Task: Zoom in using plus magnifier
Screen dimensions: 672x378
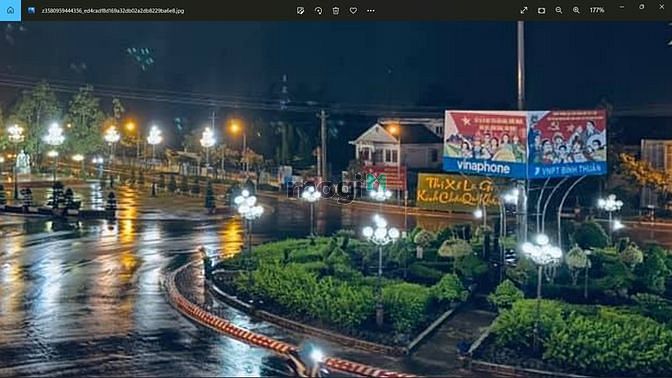Action: tap(576, 10)
